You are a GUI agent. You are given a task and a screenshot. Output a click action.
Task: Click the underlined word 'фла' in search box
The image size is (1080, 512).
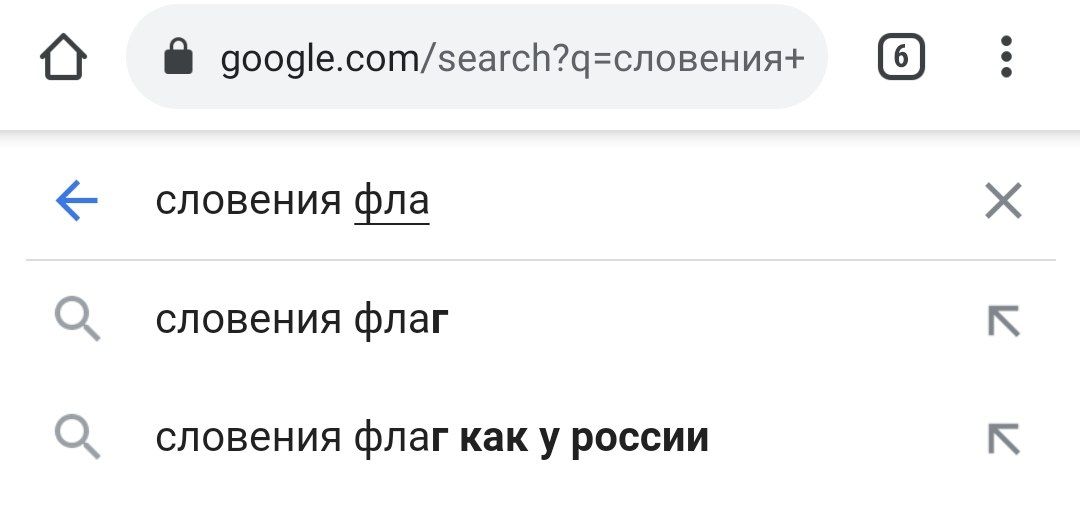(x=392, y=202)
